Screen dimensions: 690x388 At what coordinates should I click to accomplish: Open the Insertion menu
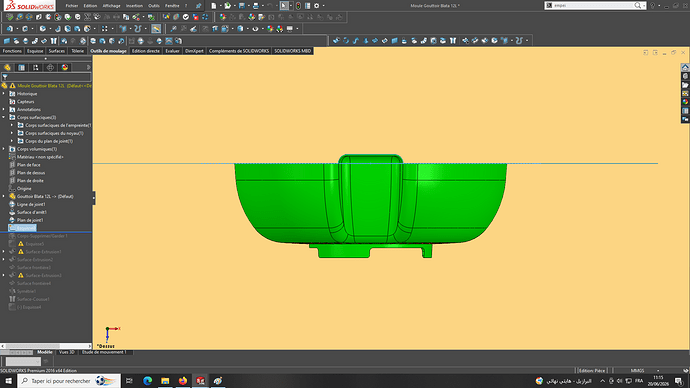(134, 6)
